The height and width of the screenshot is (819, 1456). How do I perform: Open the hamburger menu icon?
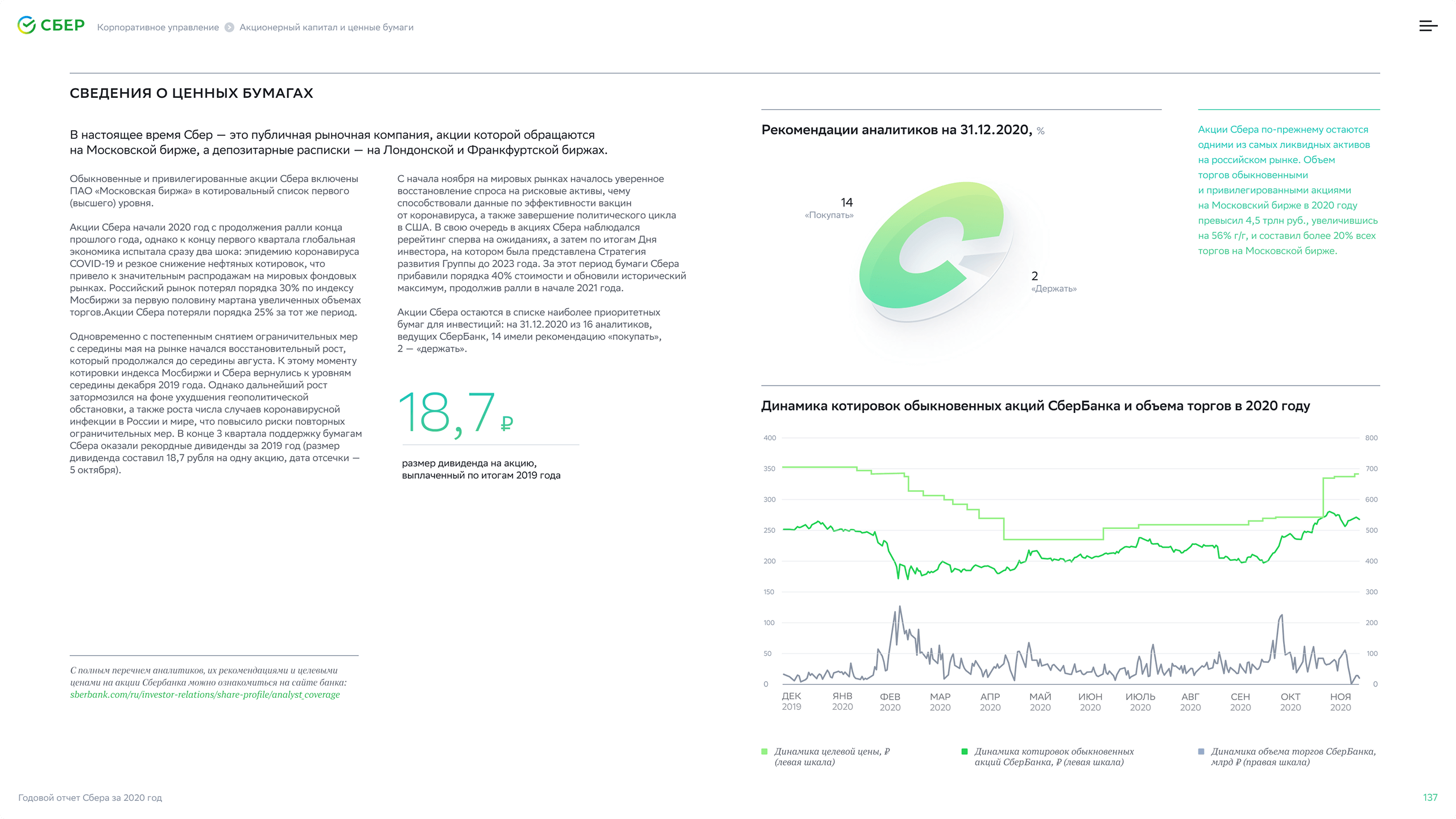coord(1428,26)
